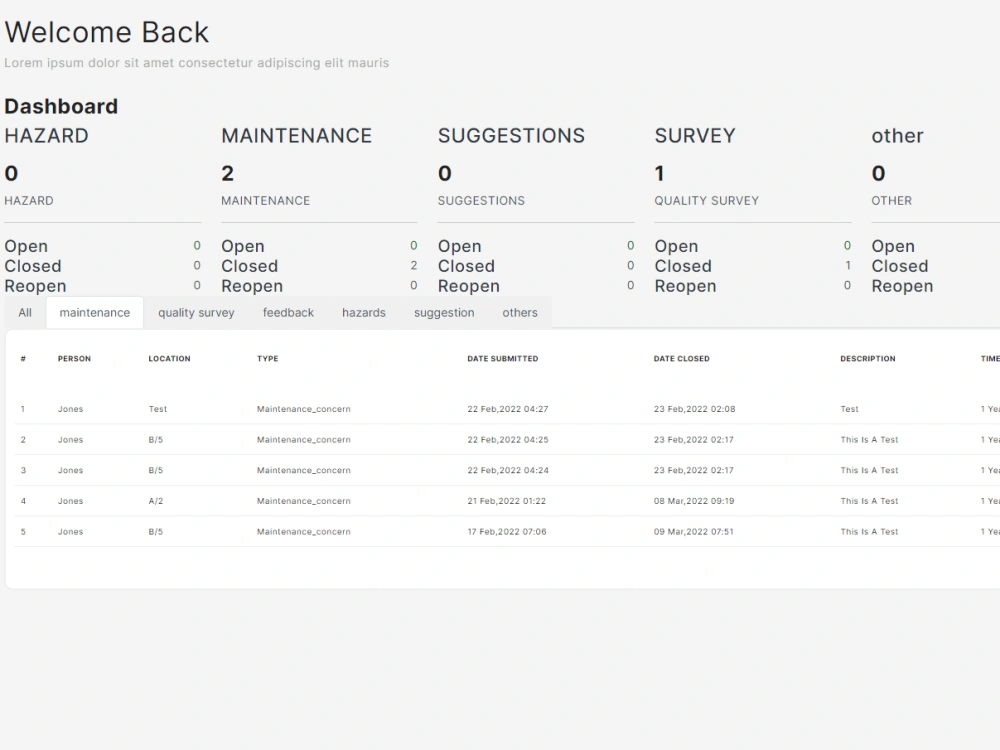The width and height of the screenshot is (1000, 750).
Task: Open the quality survey tab
Action: tap(196, 312)
